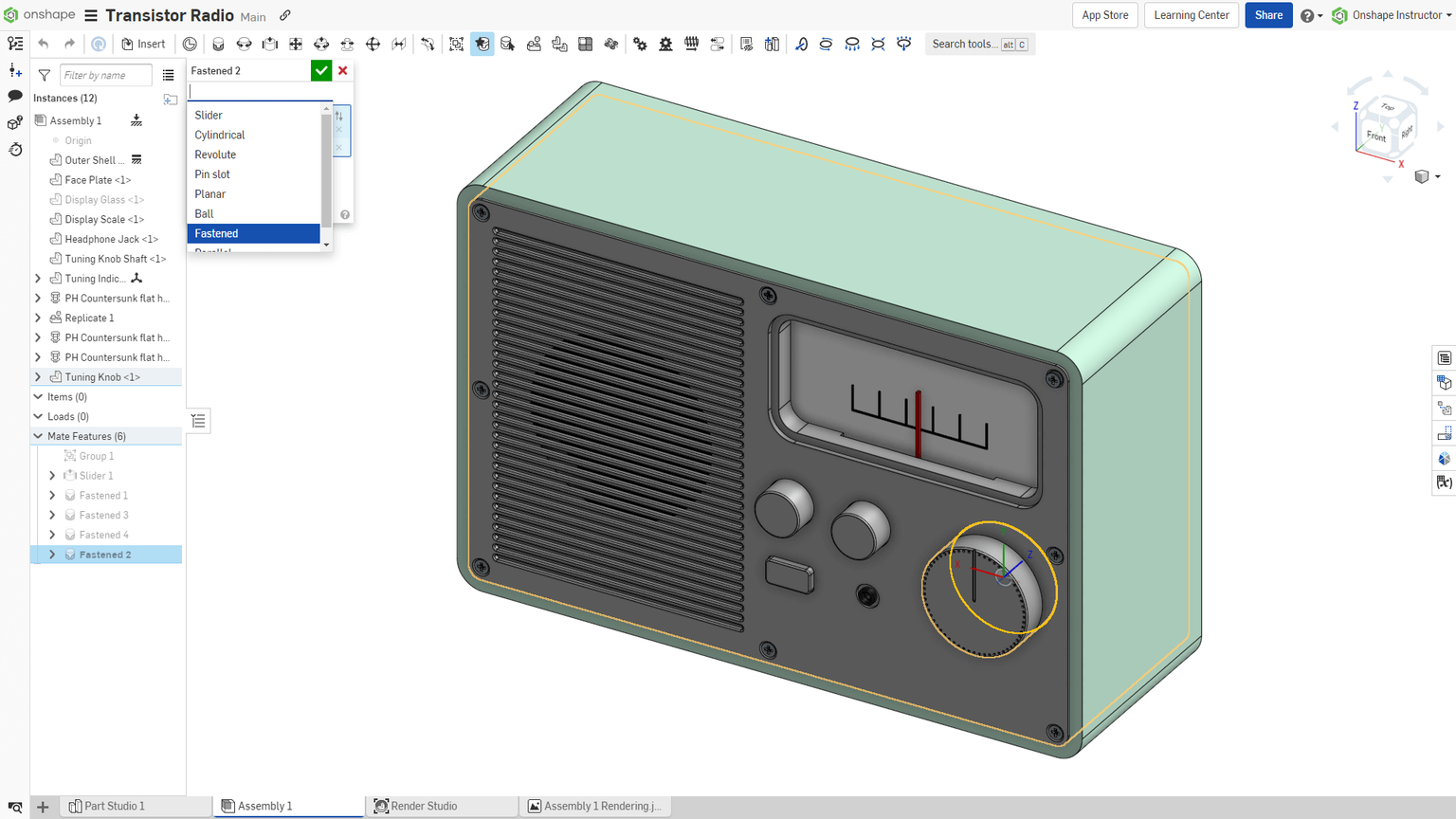
Task: Select Cylindrical from the mate type list
Action: (x=219, y=135)
